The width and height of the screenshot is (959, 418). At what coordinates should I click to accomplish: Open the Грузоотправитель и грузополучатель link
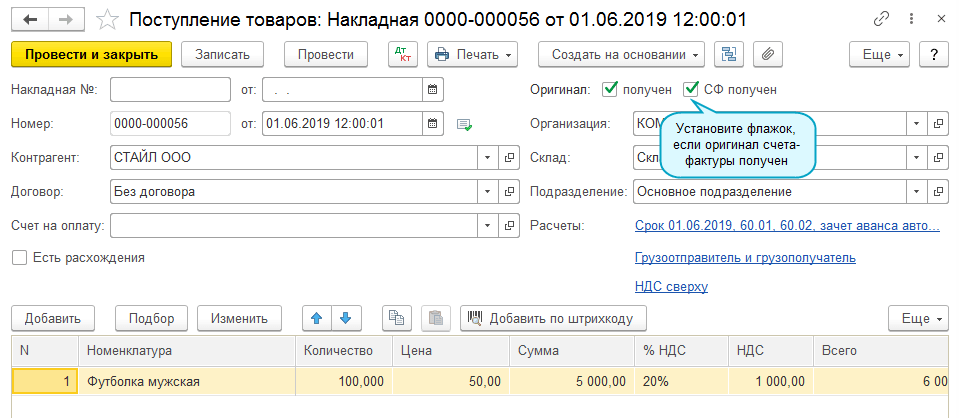744,258
